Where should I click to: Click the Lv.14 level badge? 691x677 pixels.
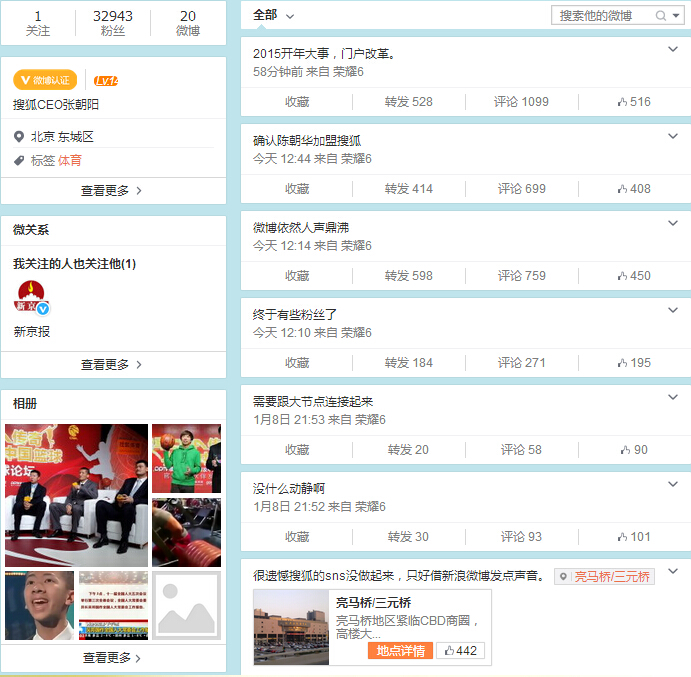[106, 81]
